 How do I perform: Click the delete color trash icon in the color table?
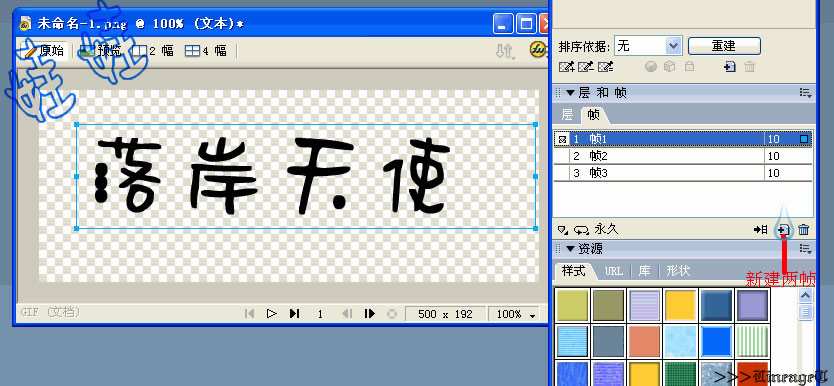749,67
